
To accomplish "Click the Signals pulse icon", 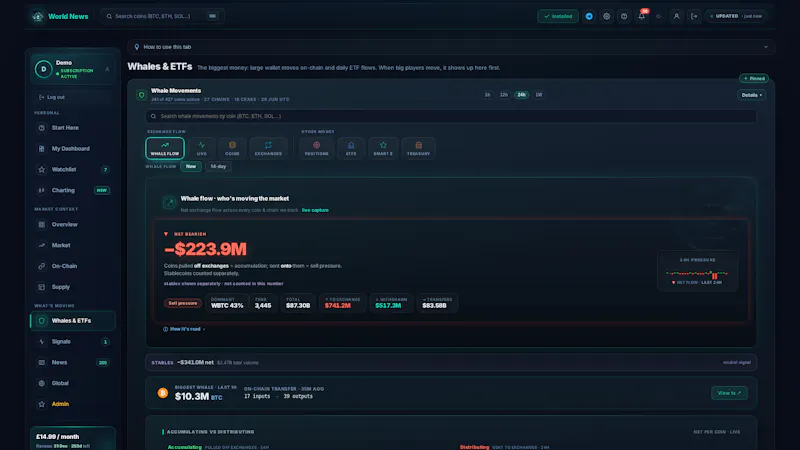I will tap(42, 342).
